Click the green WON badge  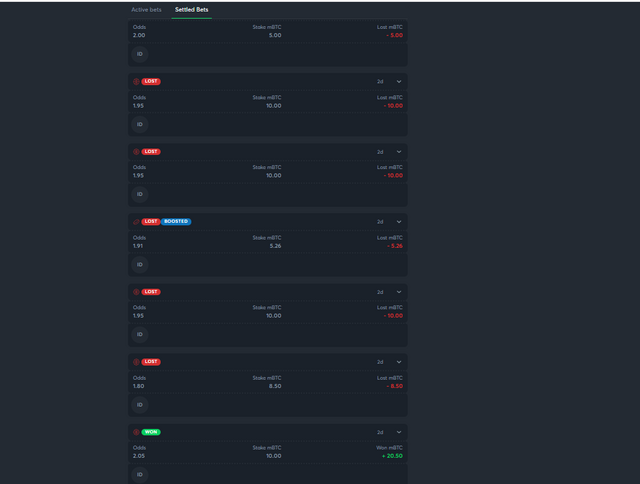click(151, 432)
